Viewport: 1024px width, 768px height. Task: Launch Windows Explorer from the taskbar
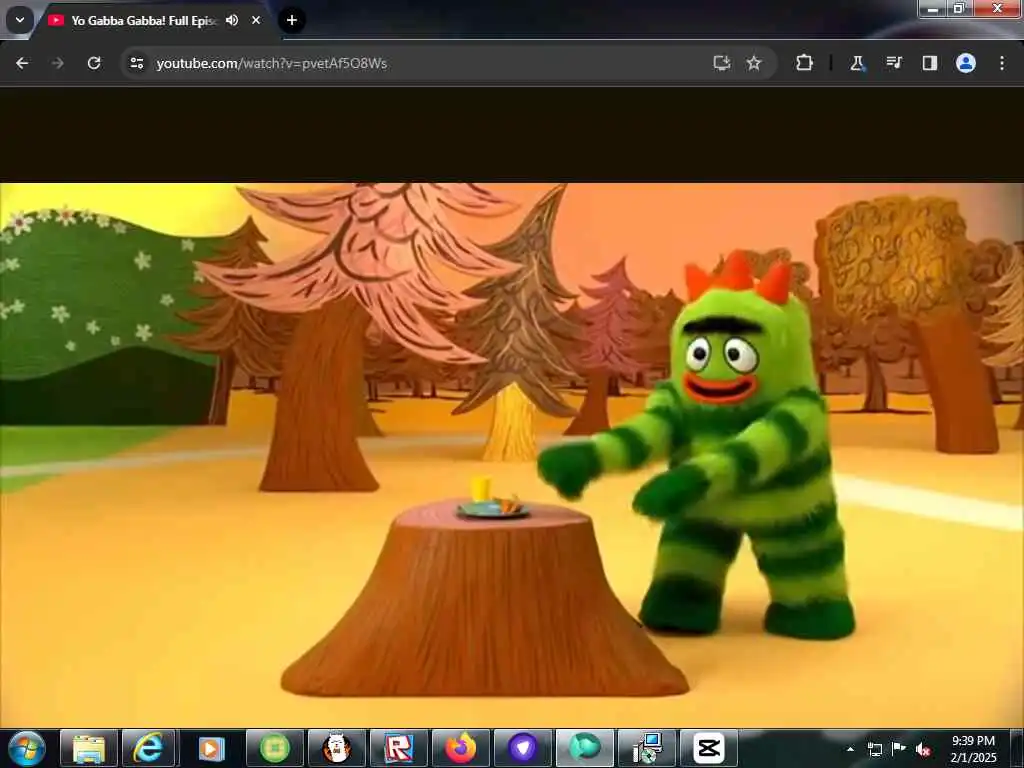(x=89, y=748)
